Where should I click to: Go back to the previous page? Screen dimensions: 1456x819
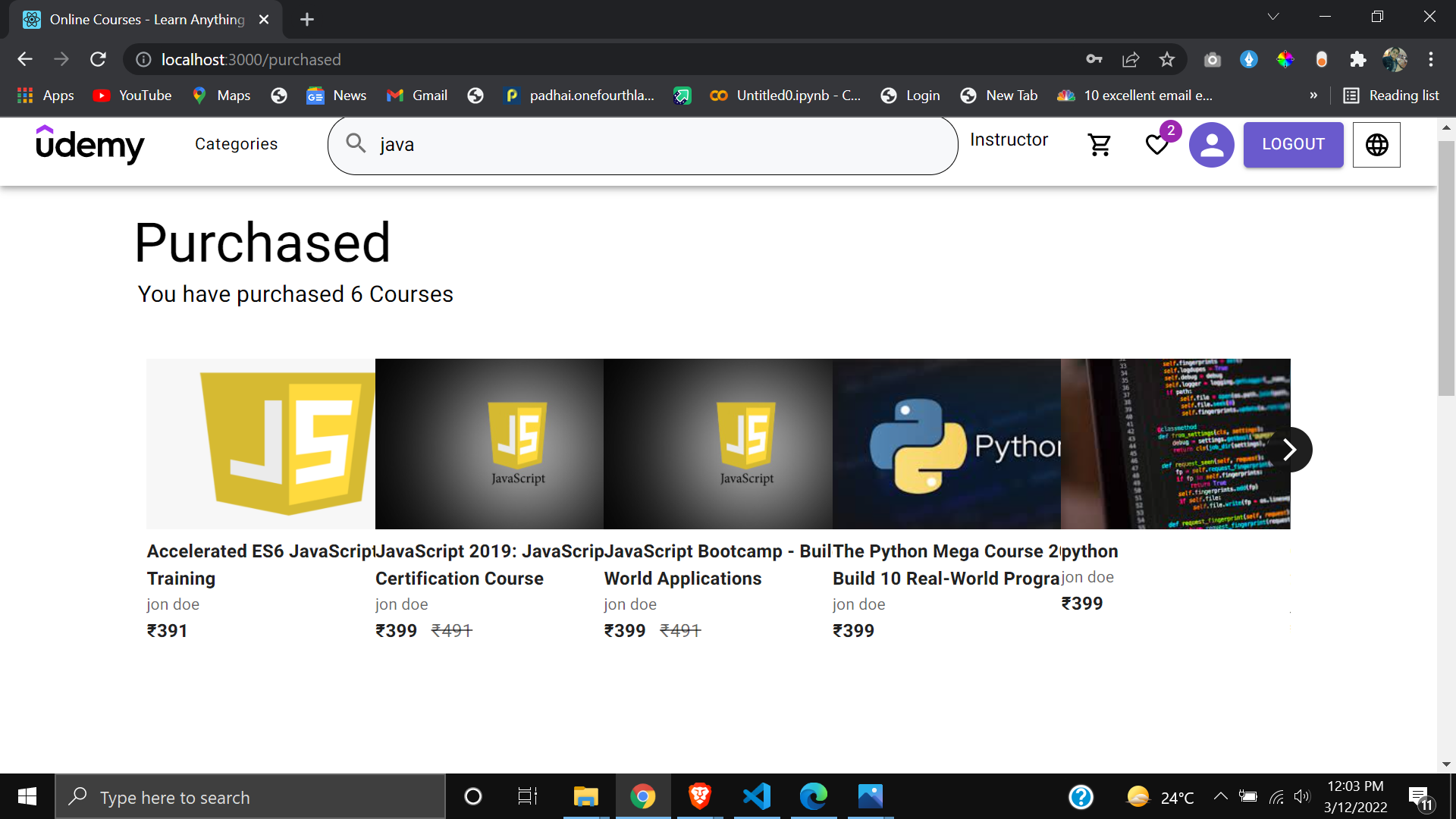pyautogui.click(x=25, y=59)
